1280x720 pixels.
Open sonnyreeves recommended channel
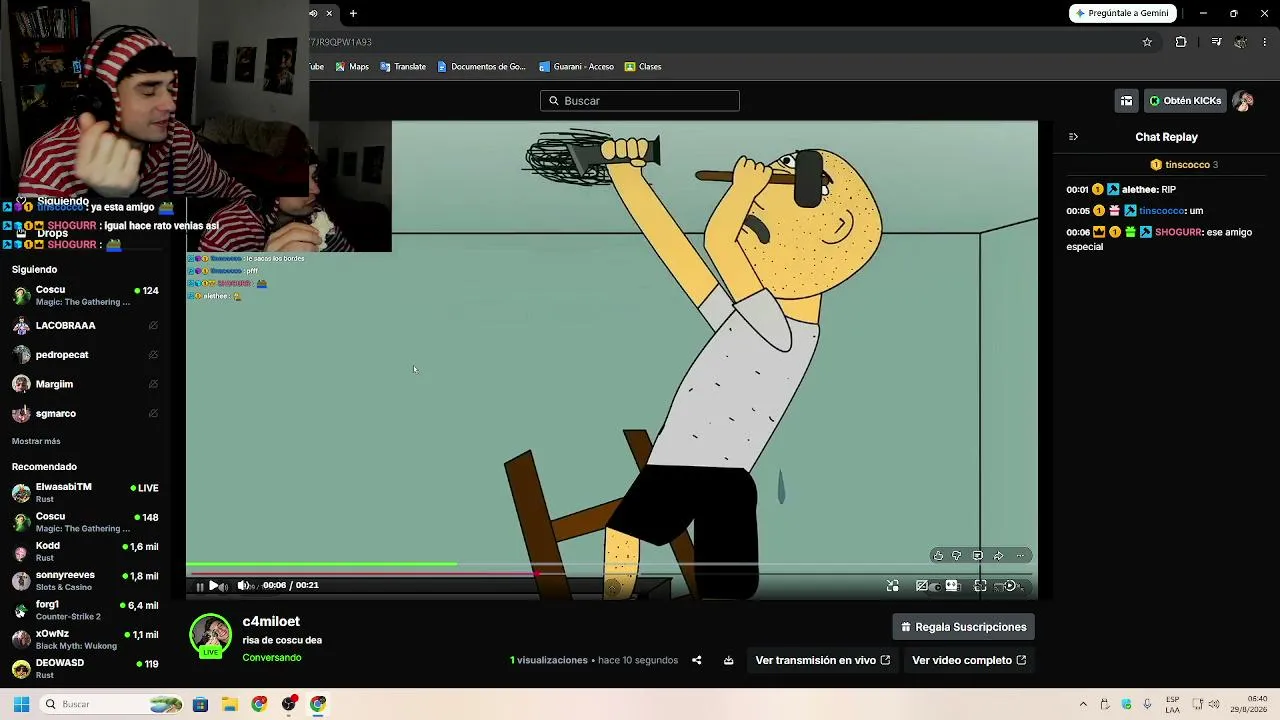(x=85, y=581)
